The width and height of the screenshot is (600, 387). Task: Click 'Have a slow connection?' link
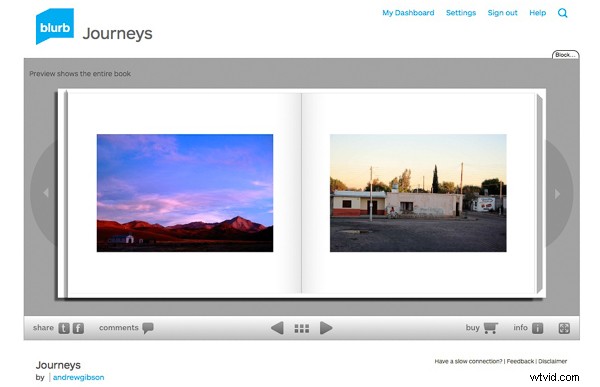(468, 361)
